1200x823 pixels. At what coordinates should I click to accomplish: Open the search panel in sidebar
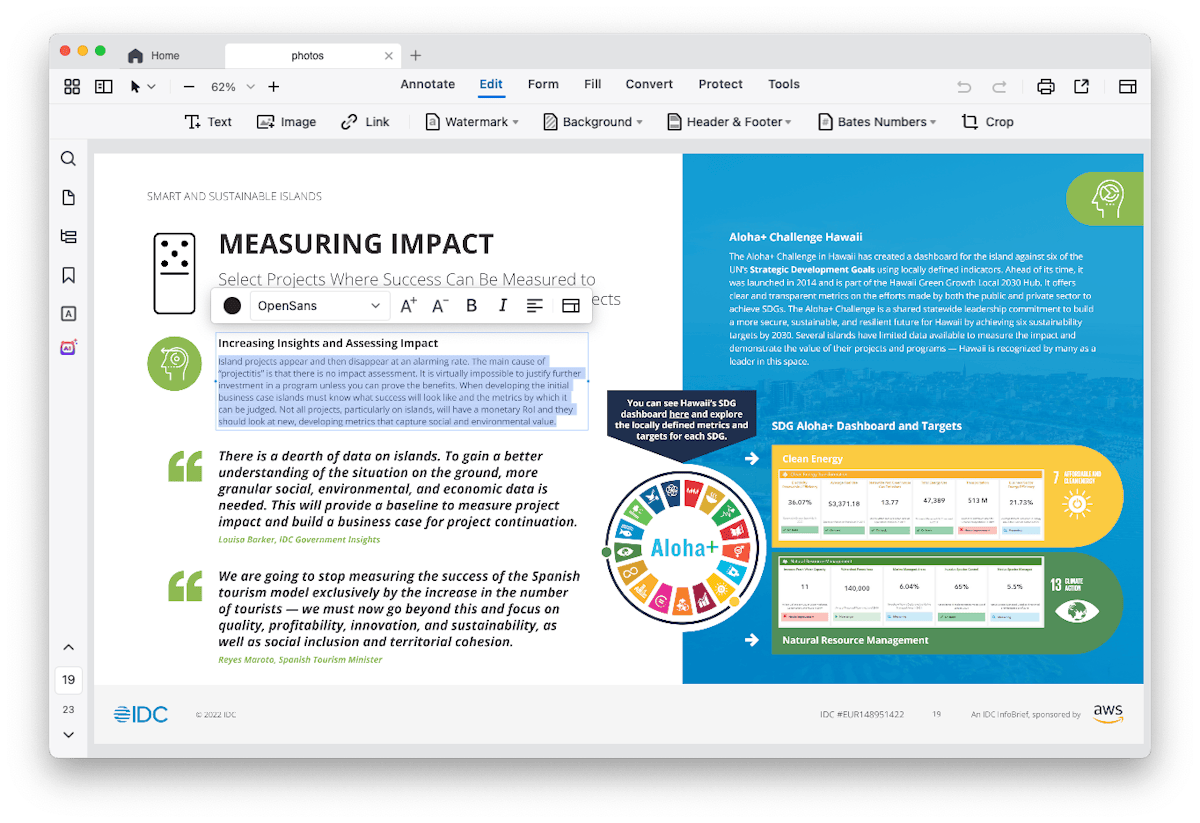point(68,159)
